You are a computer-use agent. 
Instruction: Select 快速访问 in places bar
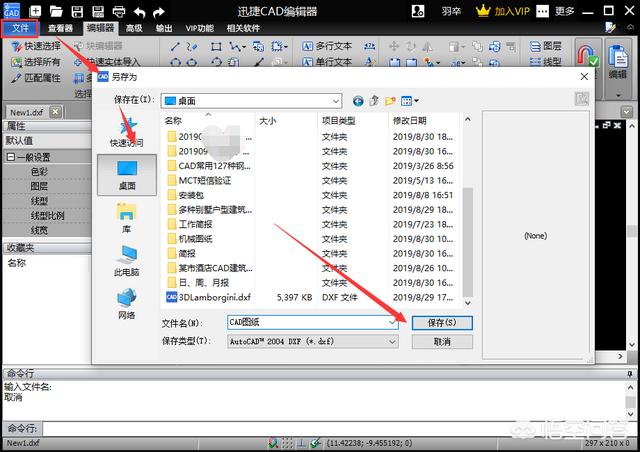click(127, 131)
